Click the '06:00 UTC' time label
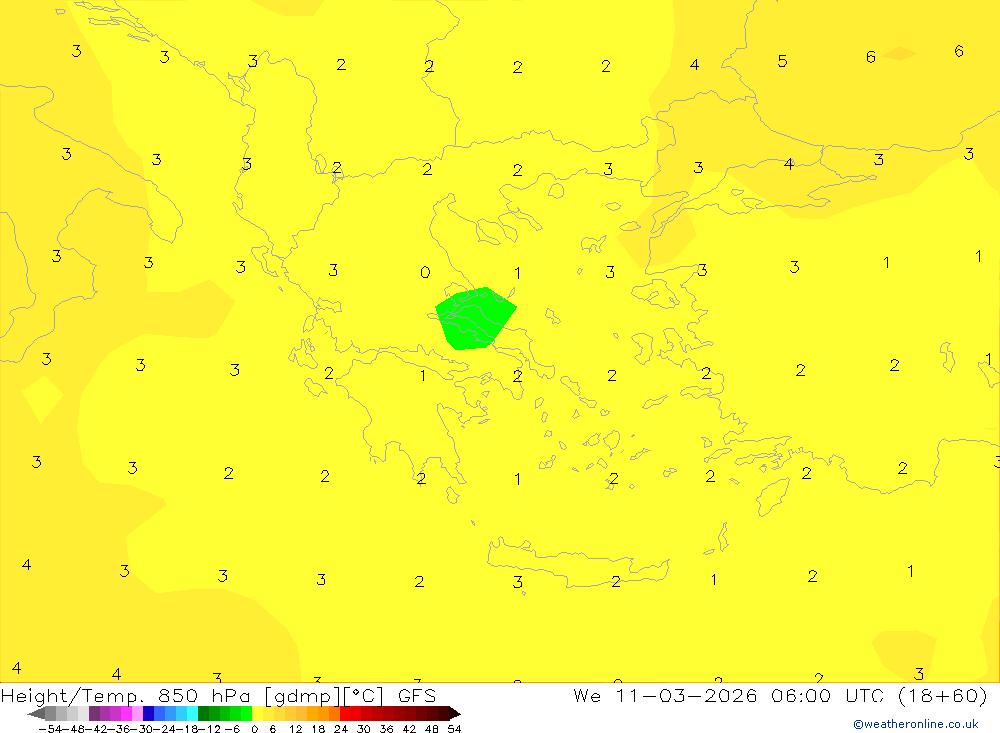 coord(828,695)
